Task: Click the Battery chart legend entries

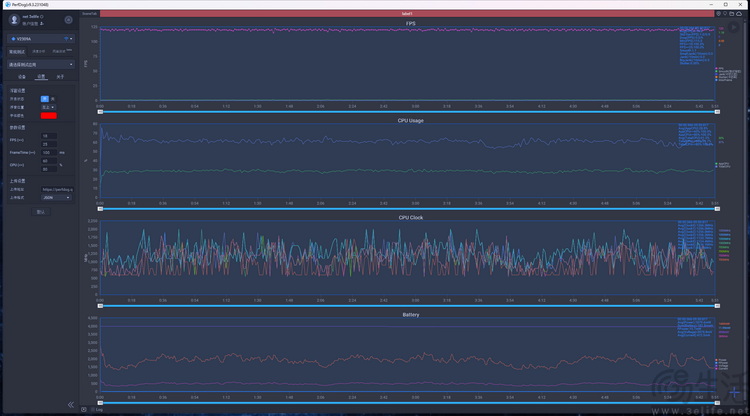Action: point(721,364)
